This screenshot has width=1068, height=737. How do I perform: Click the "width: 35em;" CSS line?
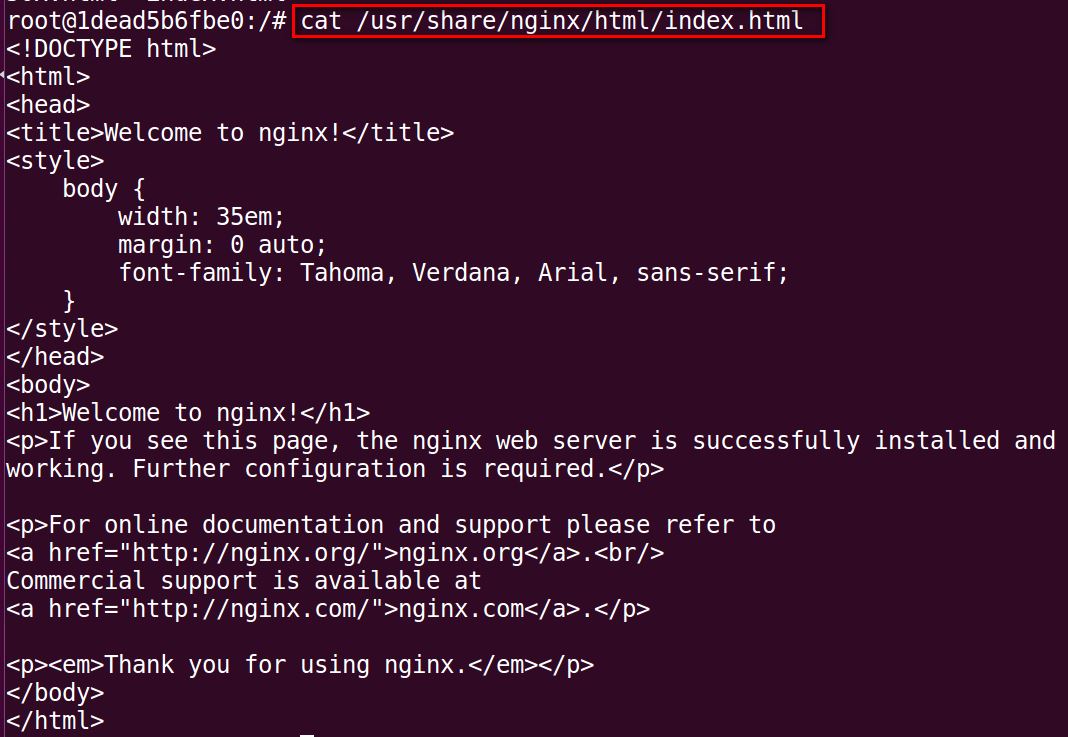click(201, 216)
